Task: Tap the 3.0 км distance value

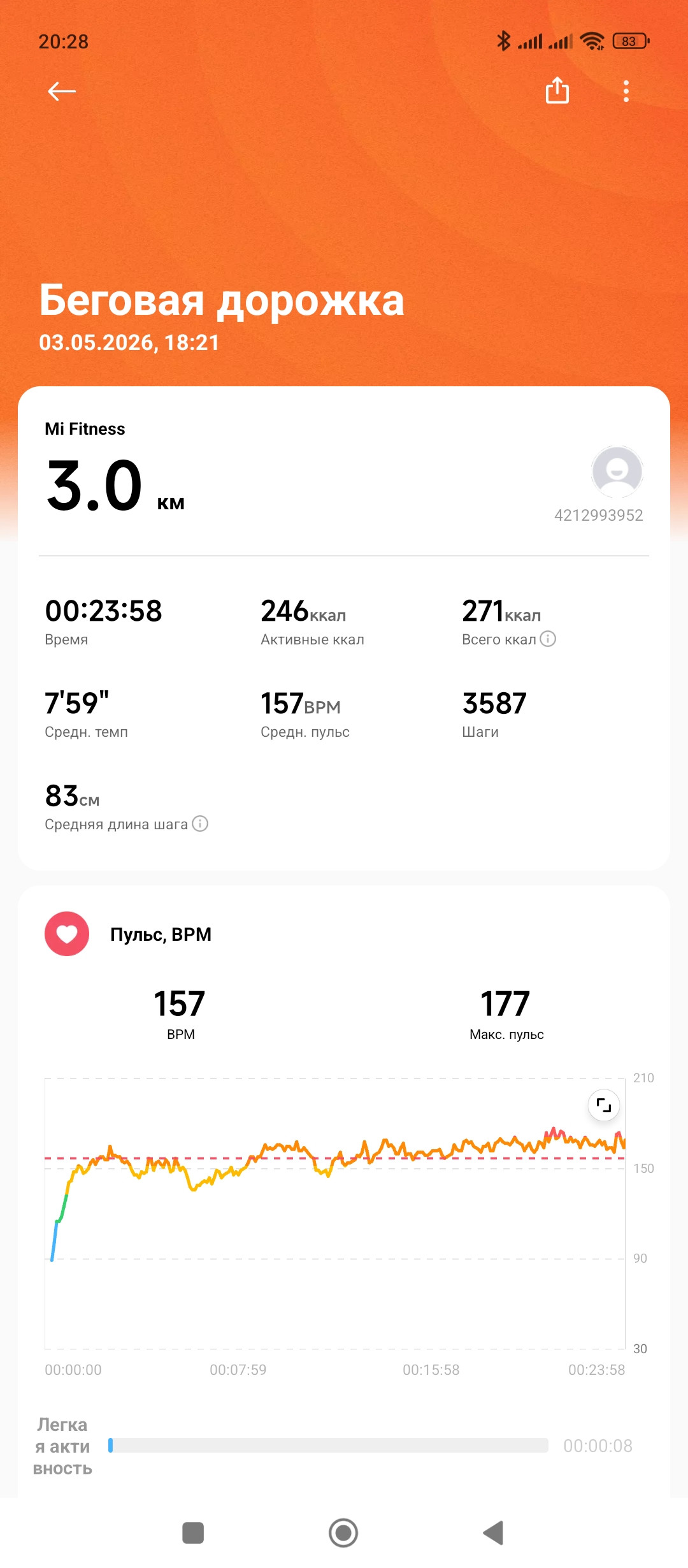Action: click(x=115, y=486)
